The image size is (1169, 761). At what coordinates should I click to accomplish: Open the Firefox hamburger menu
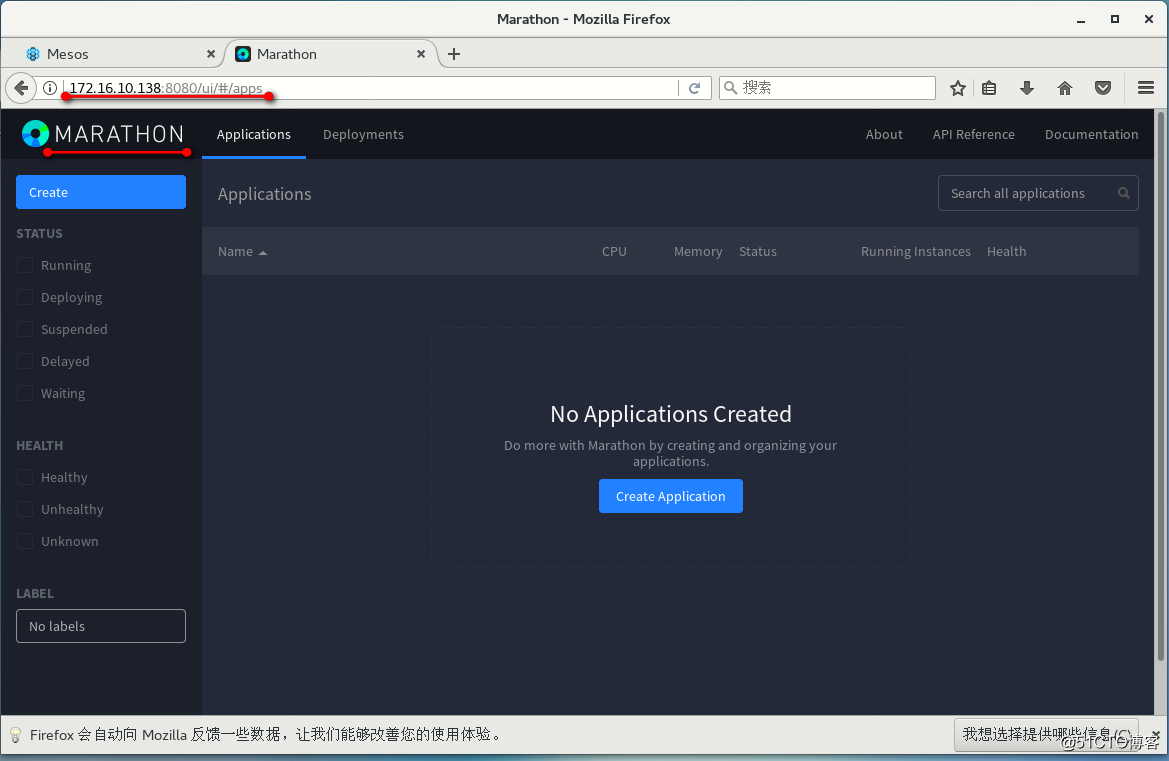(x=1146, y=88)
